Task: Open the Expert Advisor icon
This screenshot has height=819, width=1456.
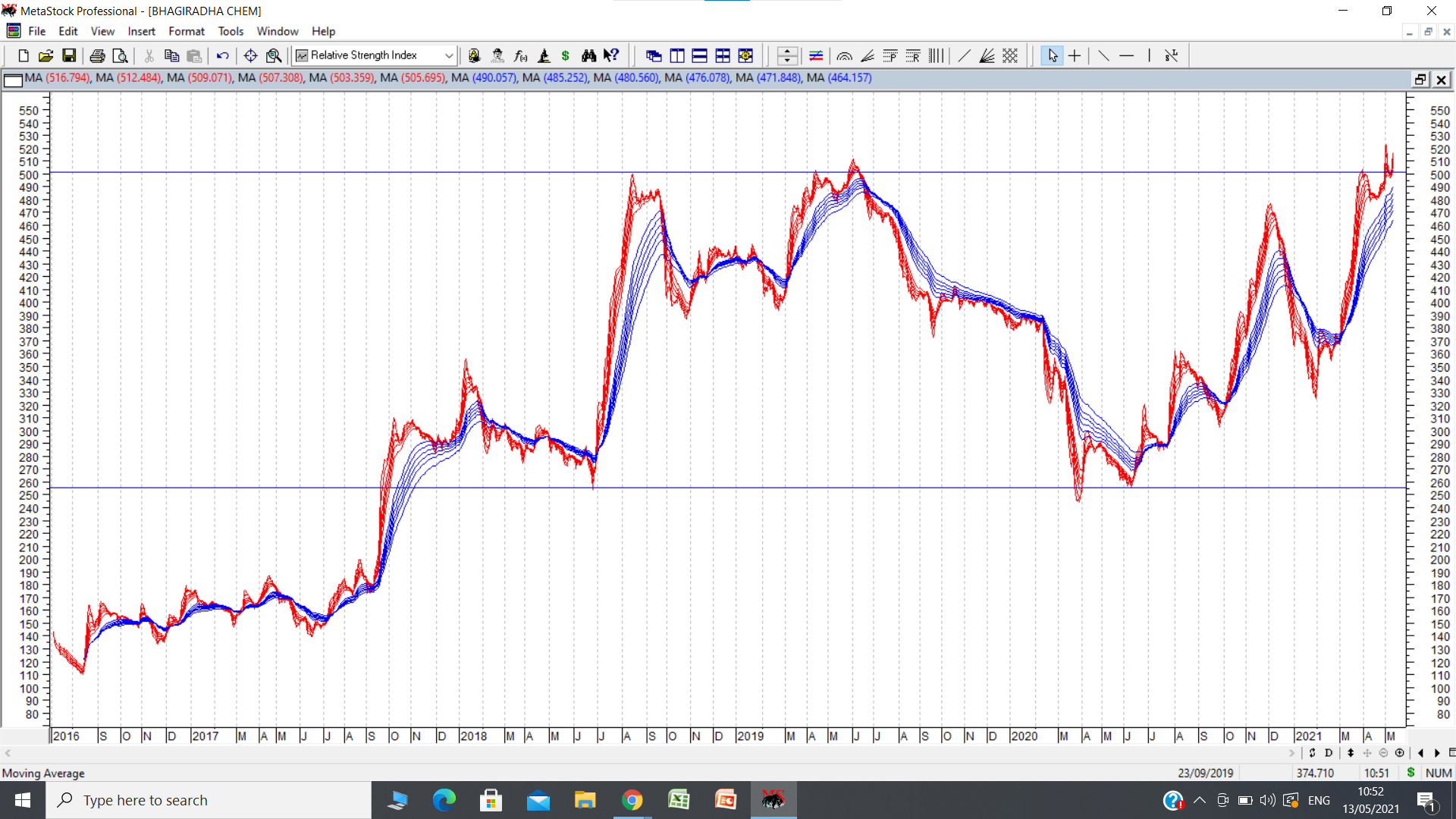Action: [x=497, y=55]
